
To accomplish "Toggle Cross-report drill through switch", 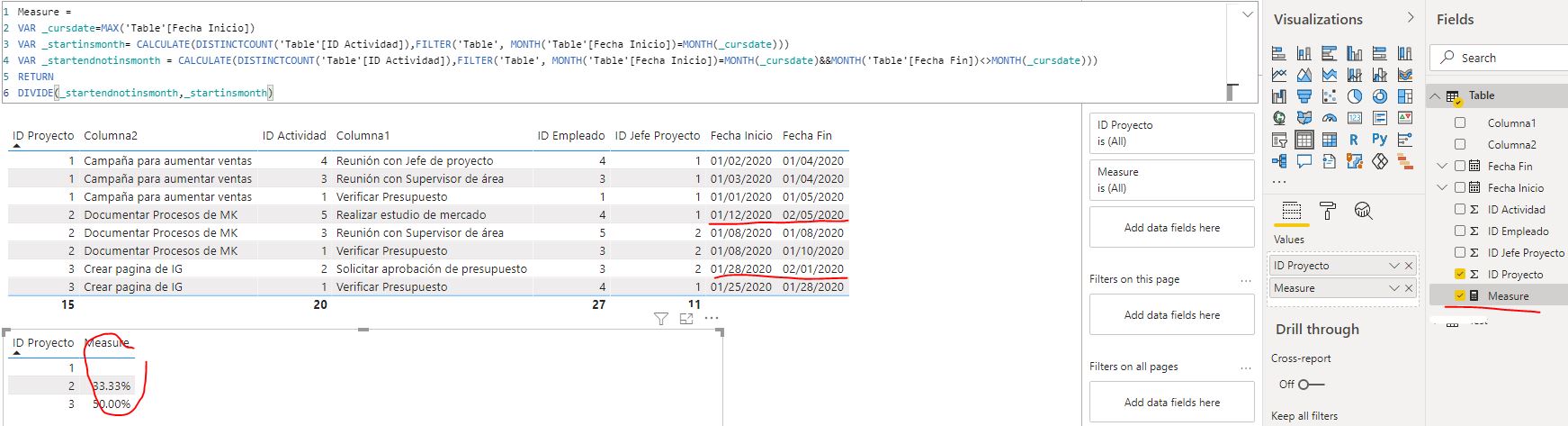I will [x=1310, y=385].
